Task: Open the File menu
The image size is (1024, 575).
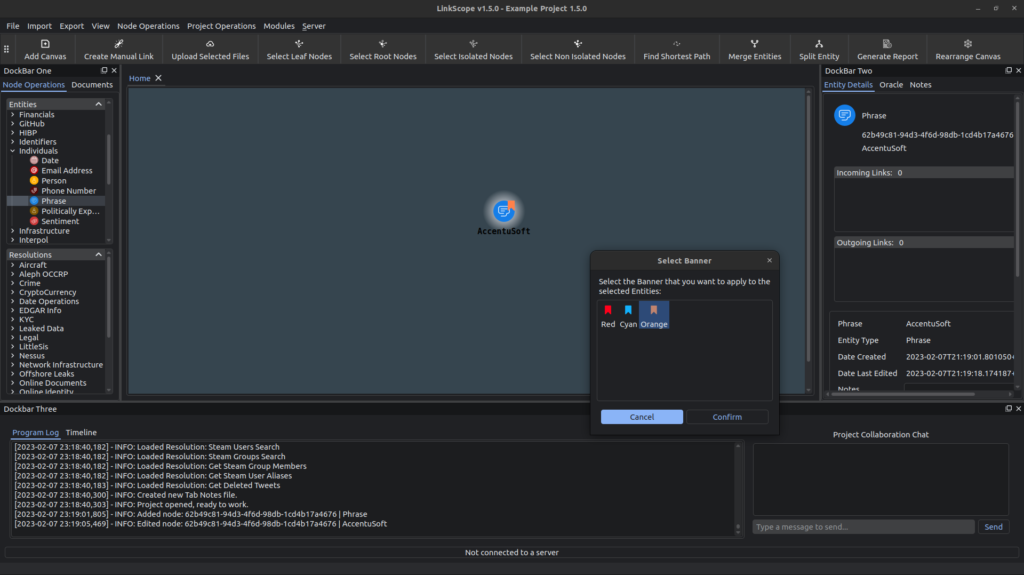Action: coord(12,26)
